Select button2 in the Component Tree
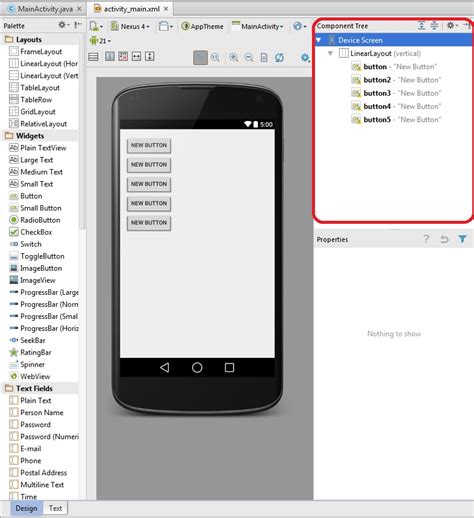Screen dimensions: 474x518 tap(396, 80)
